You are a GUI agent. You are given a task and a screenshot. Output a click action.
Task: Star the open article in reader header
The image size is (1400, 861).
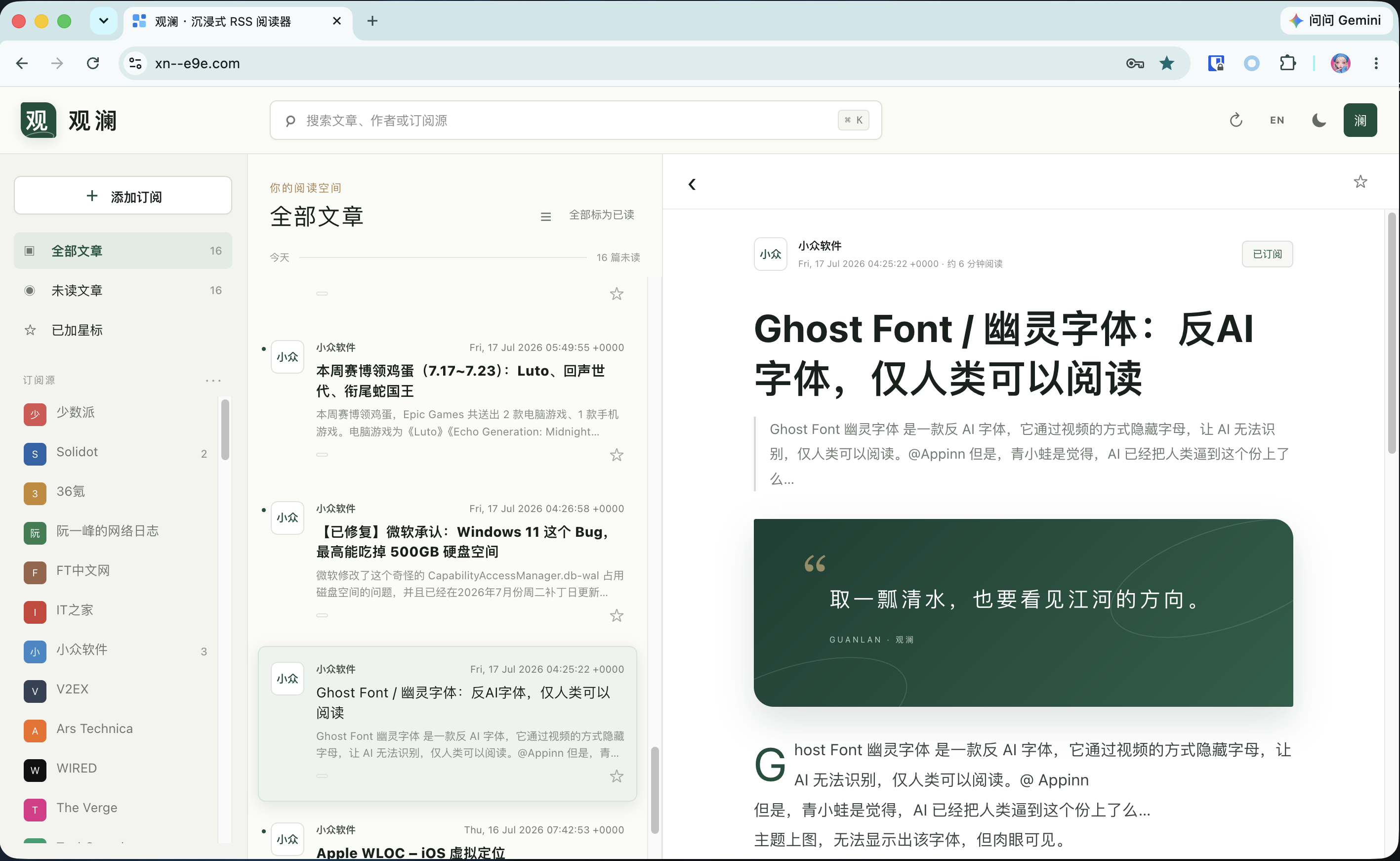tap(1360, 182)
